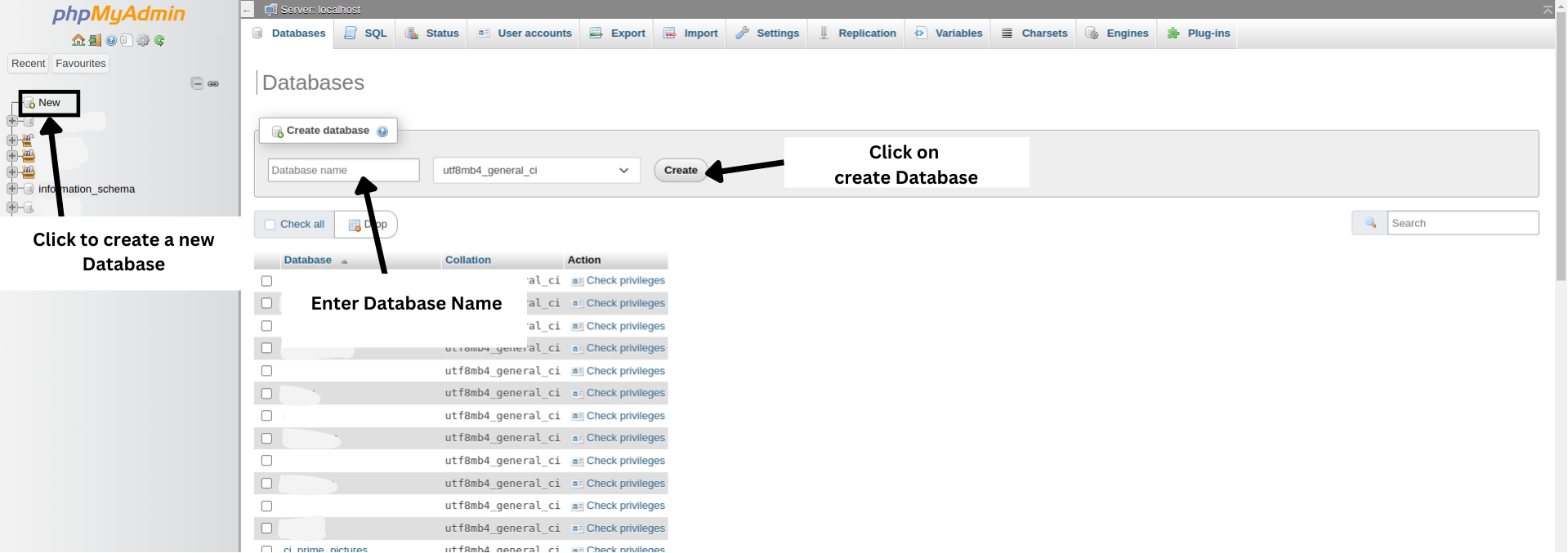Viewport: 1568px width, 553px height.
Task: Tick the Check all checkbox
Action: [270, 225]
